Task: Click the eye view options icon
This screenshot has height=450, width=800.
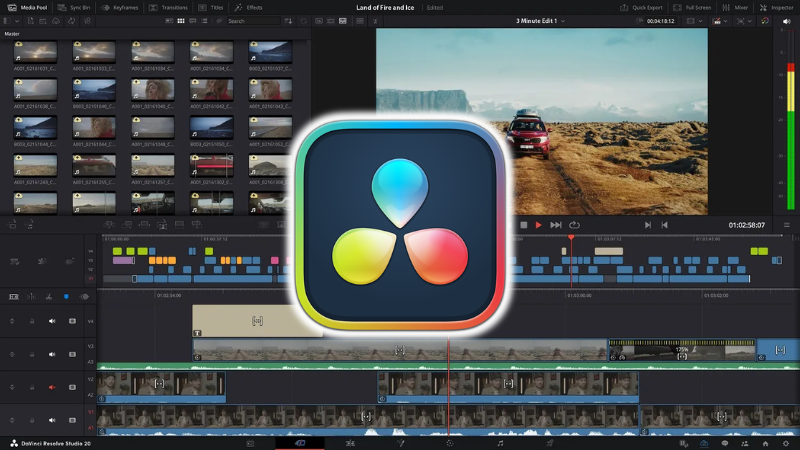Action: click(x=84, y=297)
